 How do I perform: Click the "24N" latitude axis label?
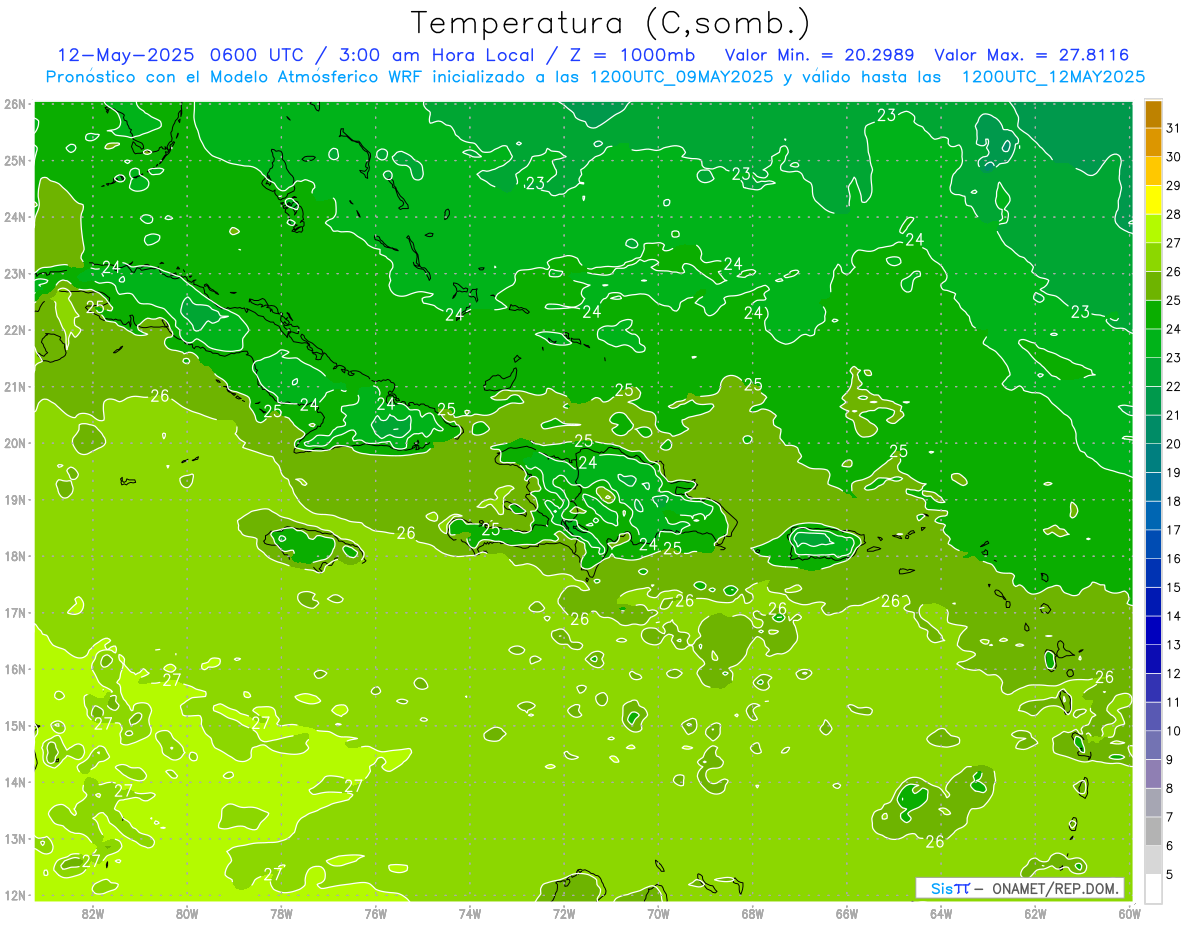tap(14, 217)
